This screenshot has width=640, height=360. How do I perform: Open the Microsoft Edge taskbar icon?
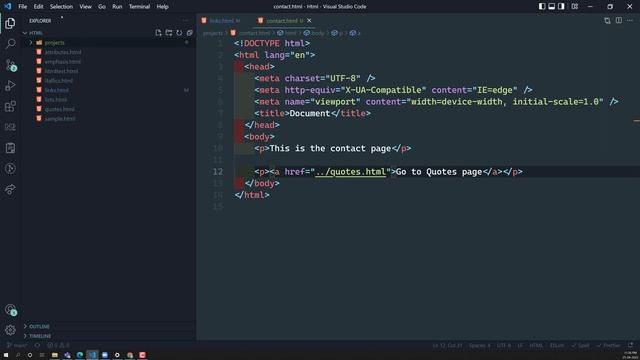[80, 355]
